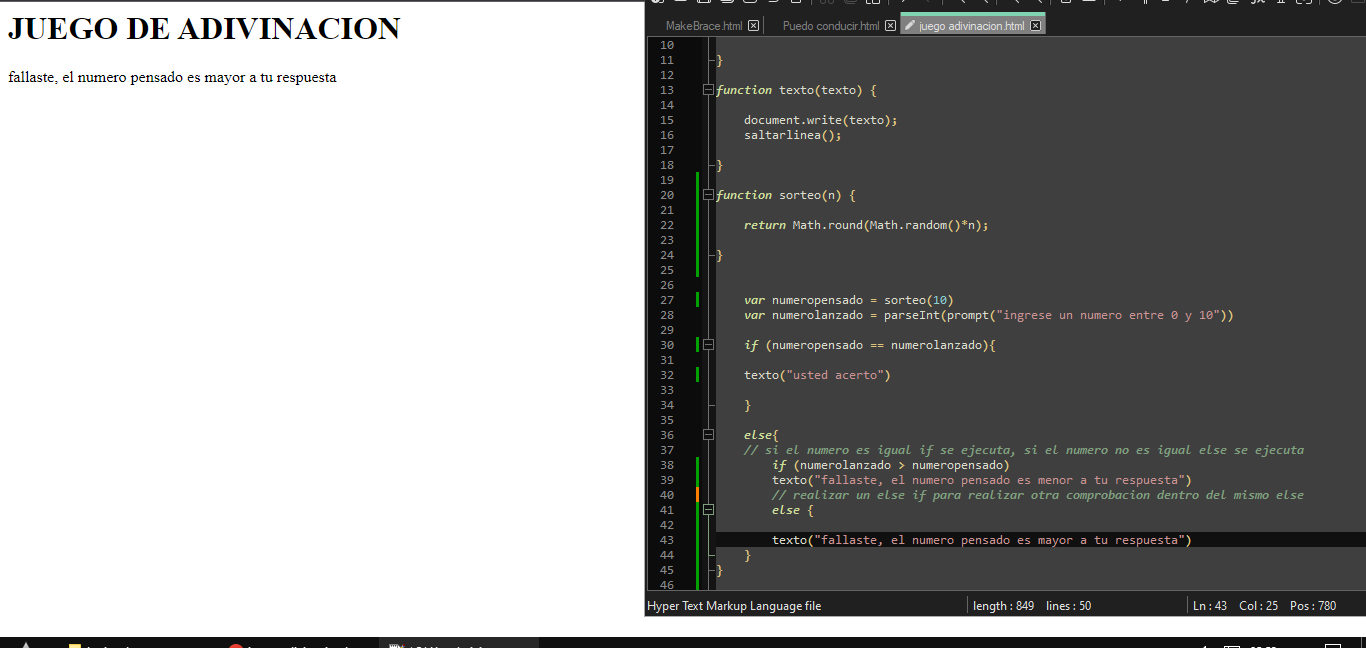Place cursor on texto("usted acerto") line
1366x648 pixels.
[x=816, y=375]
